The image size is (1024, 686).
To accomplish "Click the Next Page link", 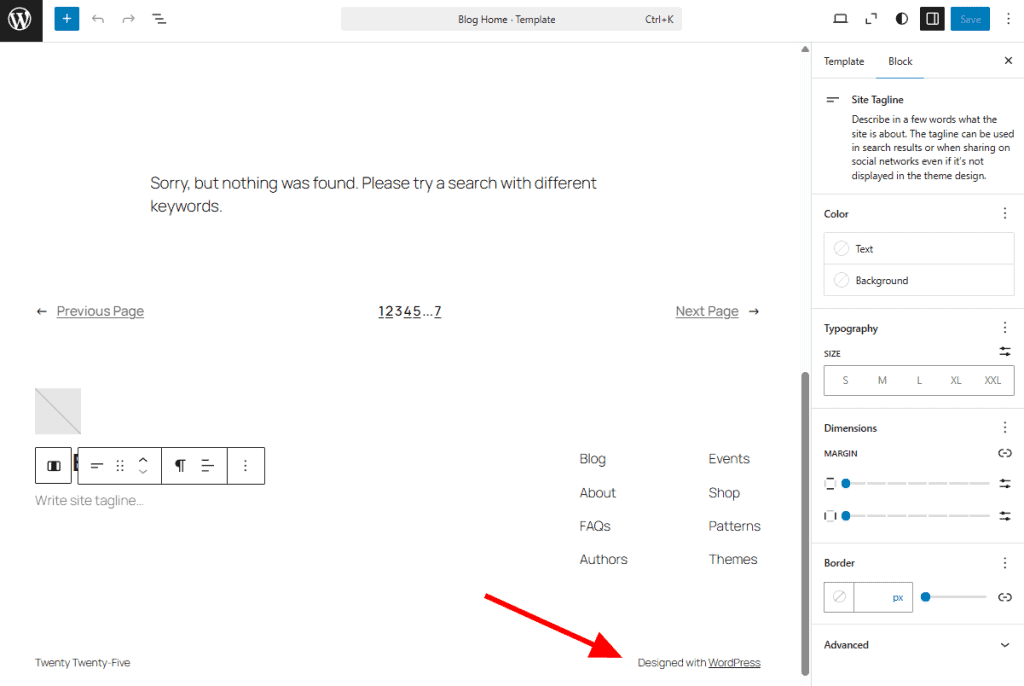I will 707,311.
